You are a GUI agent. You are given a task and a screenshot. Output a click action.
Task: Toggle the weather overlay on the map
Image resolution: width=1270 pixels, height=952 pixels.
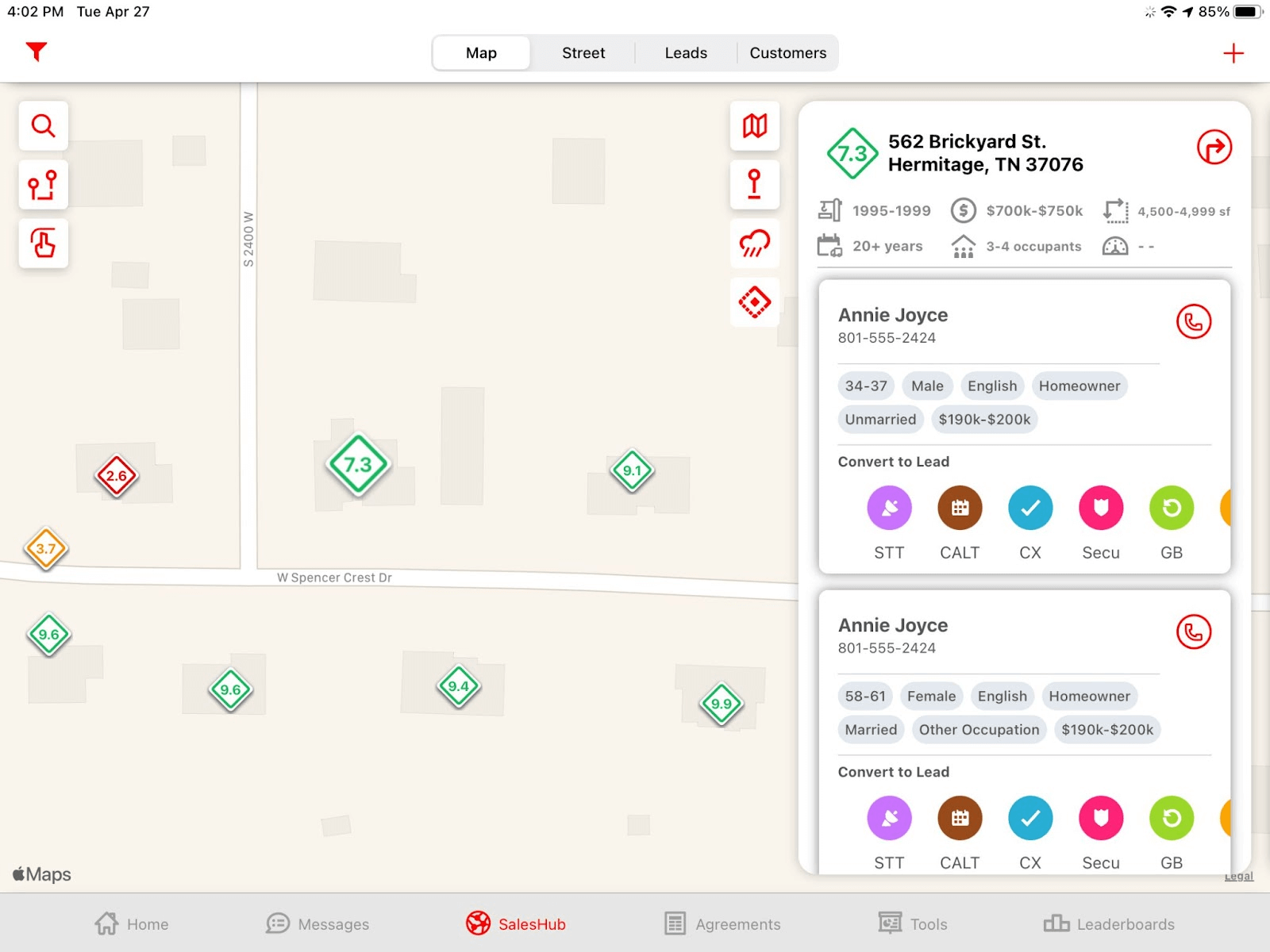pos(754,244)
